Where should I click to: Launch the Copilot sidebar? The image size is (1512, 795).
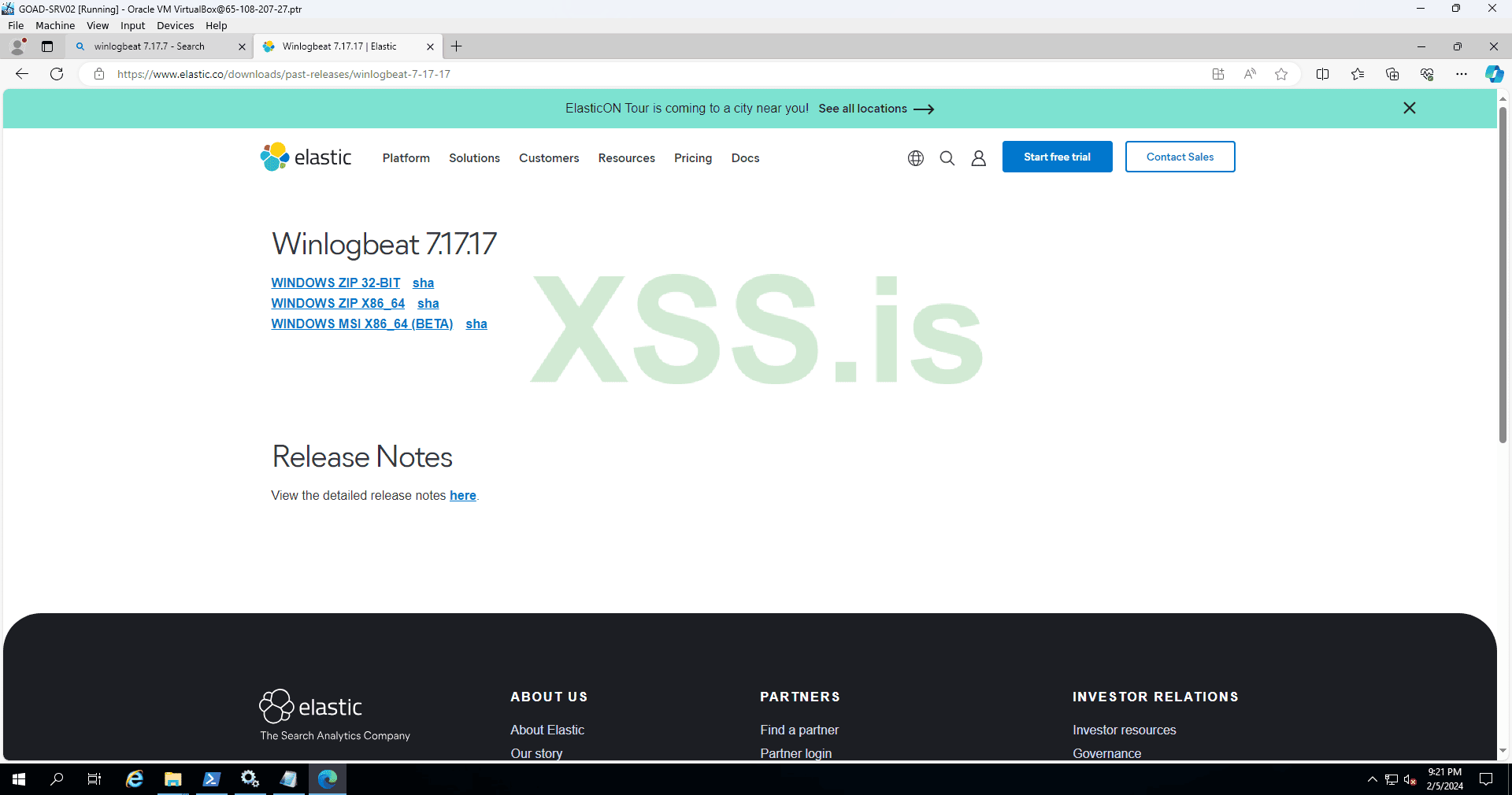tap(1494, 74)
